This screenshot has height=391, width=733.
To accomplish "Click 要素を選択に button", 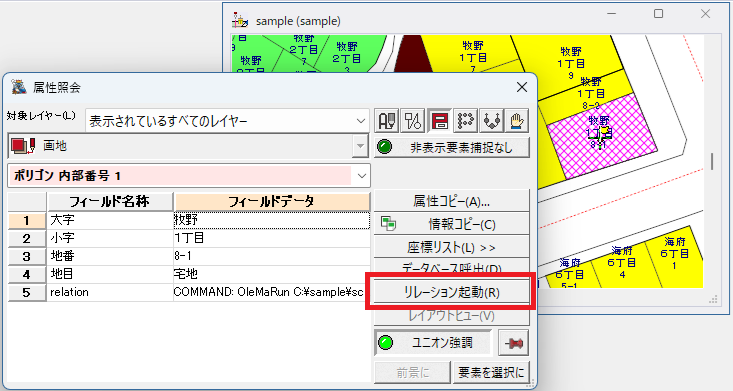I will pos(491,372).
